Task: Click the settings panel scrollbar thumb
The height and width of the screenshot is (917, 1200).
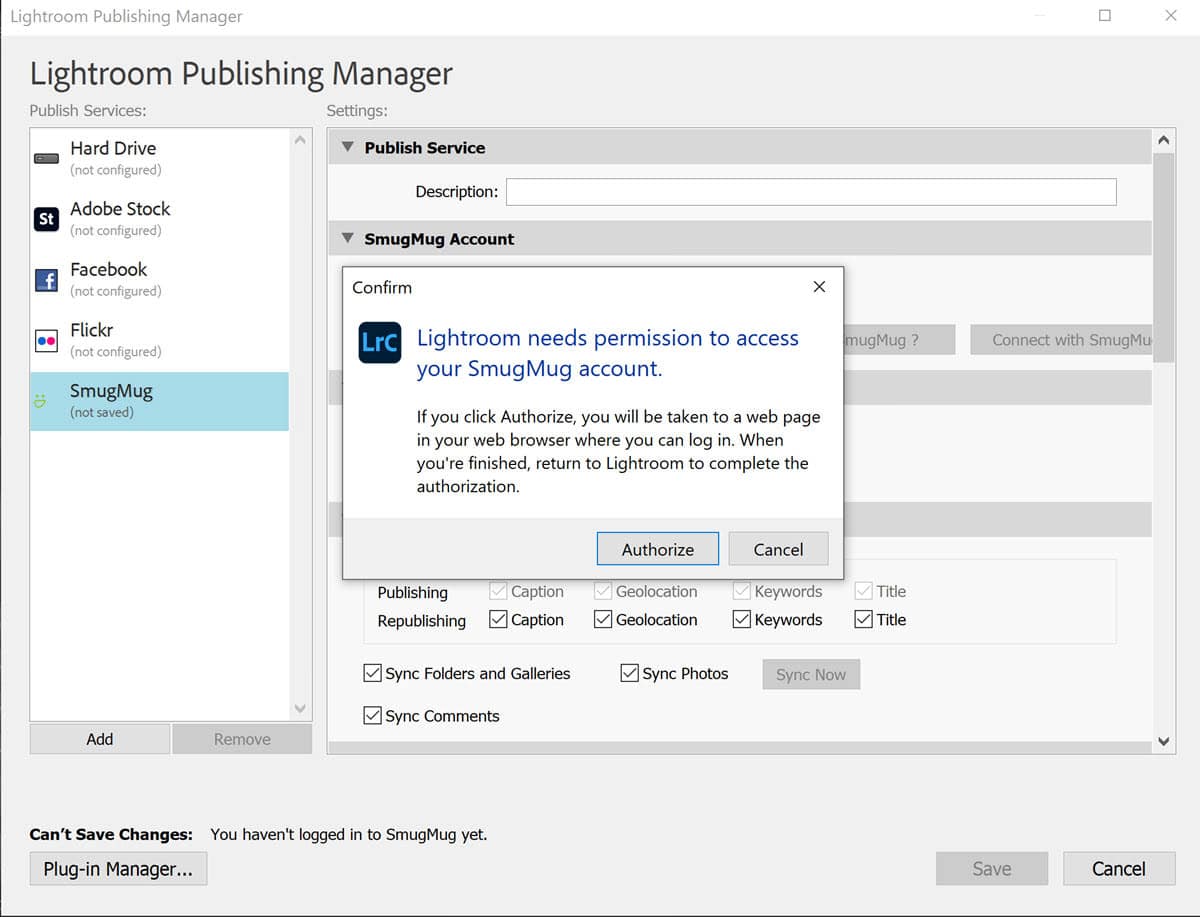Action: point(1164,257)
